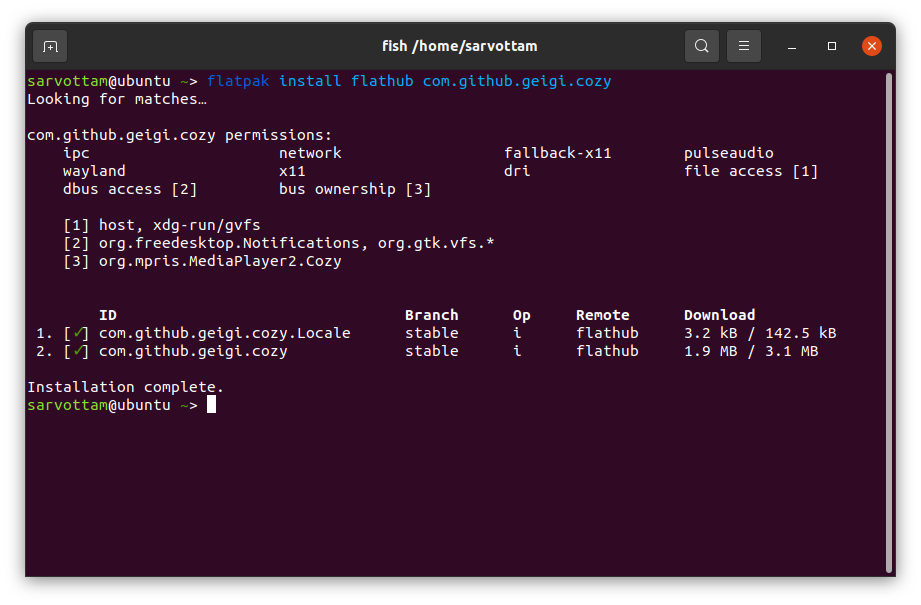Screen dimensions: 921x605
Task: Click the 1.9 MB / 3.1 MB size
Action: click(x=750, y=351)
